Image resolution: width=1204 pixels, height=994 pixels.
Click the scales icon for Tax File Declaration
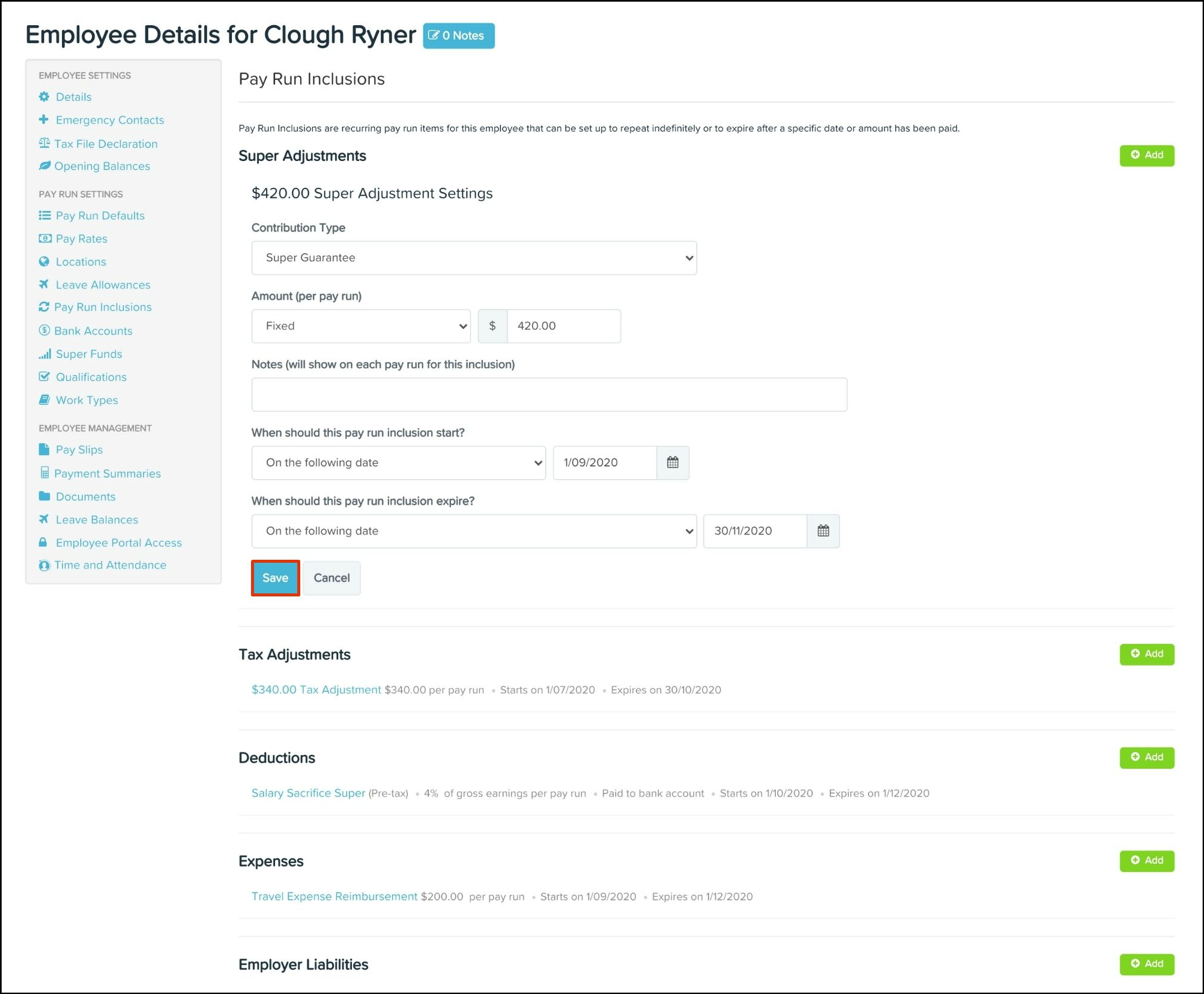pyautogui.click(x=44, y=143)
